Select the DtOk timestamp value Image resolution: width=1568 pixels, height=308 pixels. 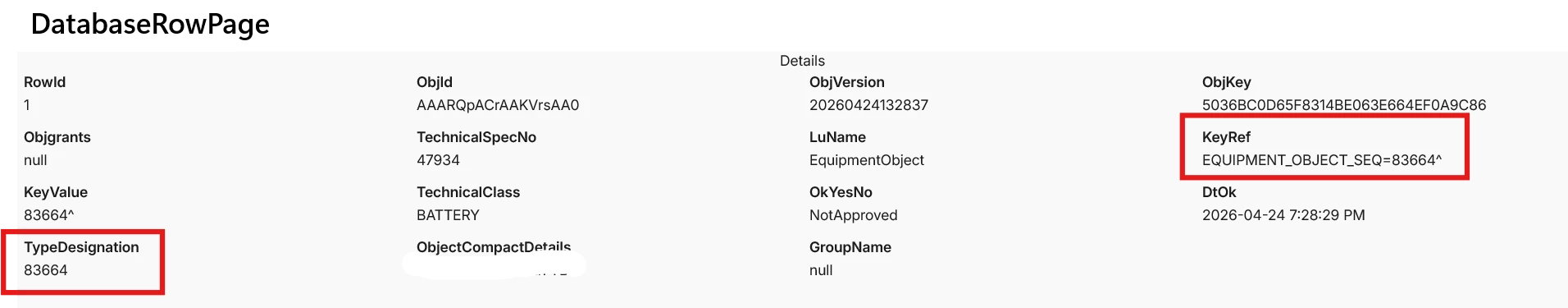[1283, 215]
